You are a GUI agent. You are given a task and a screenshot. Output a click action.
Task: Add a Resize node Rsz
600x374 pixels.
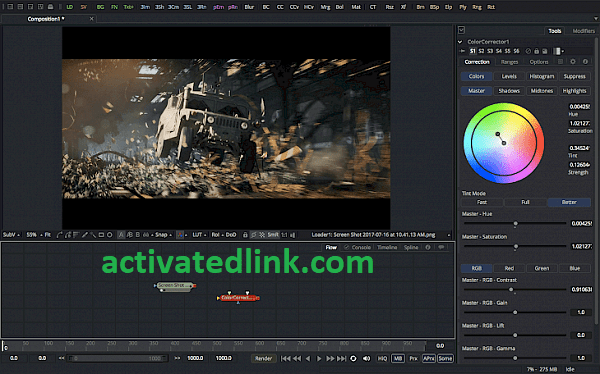[x=390, y=7]
